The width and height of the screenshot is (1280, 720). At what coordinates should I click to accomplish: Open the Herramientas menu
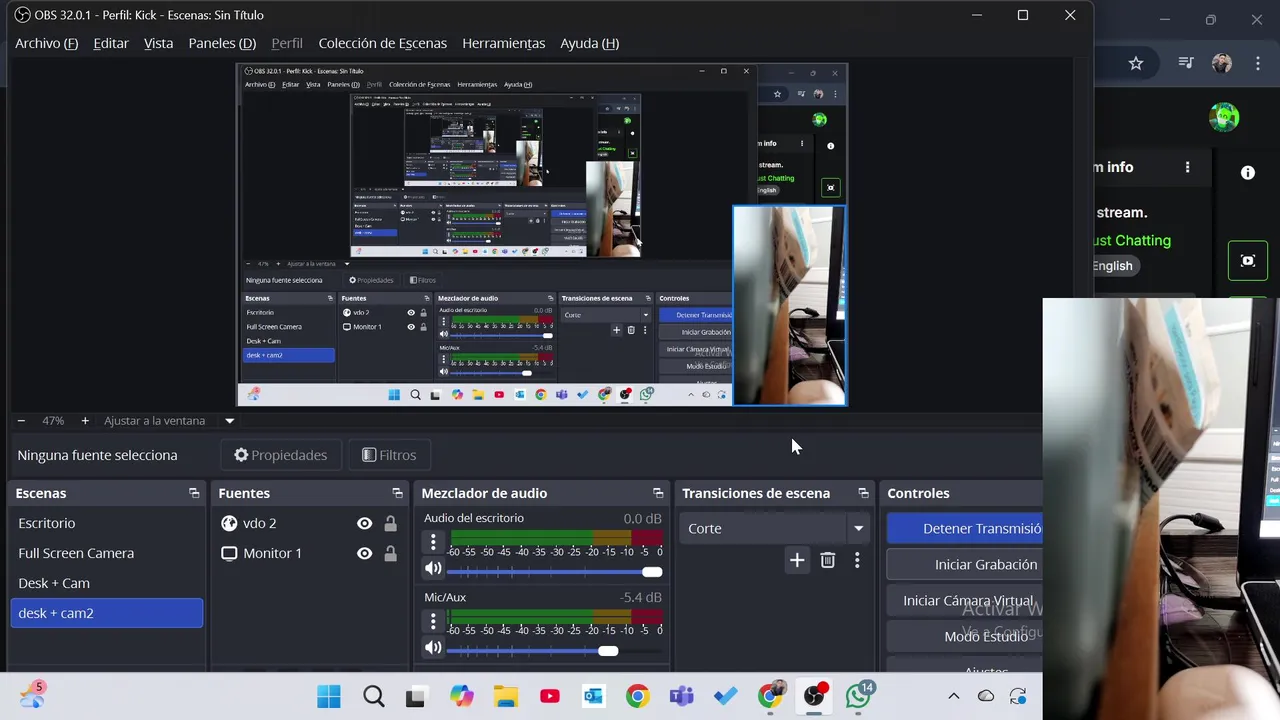[503, 43]
